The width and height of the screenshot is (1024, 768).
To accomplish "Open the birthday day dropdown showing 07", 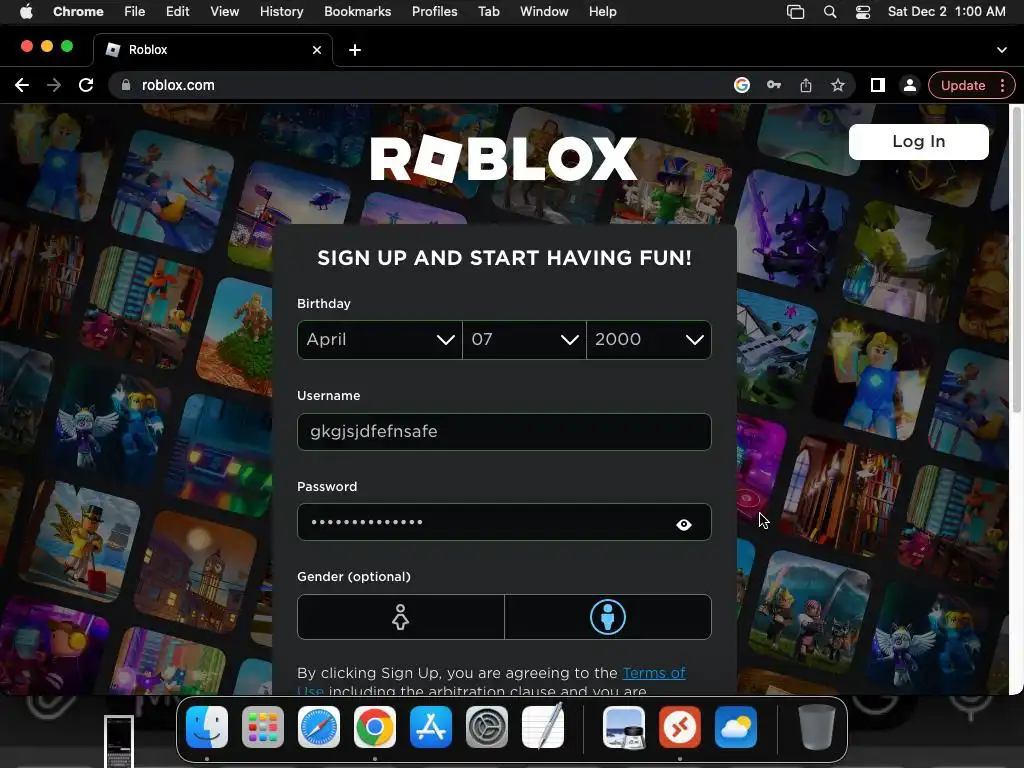I will 524,340.
